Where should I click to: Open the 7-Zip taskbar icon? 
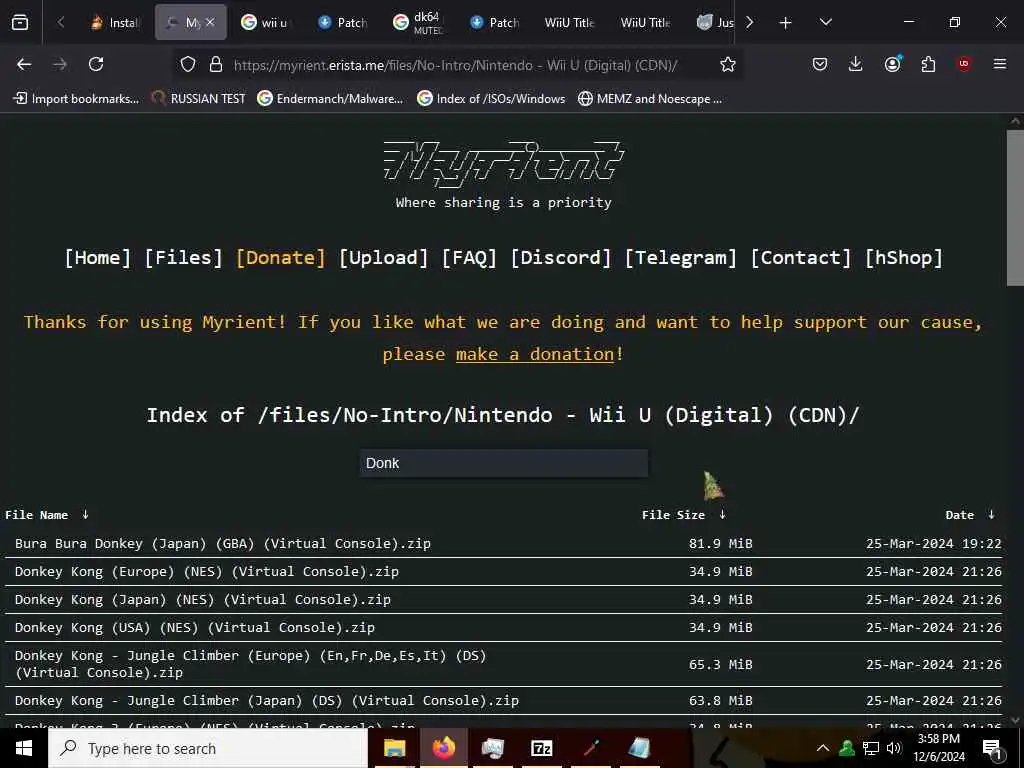coord(541,748)
